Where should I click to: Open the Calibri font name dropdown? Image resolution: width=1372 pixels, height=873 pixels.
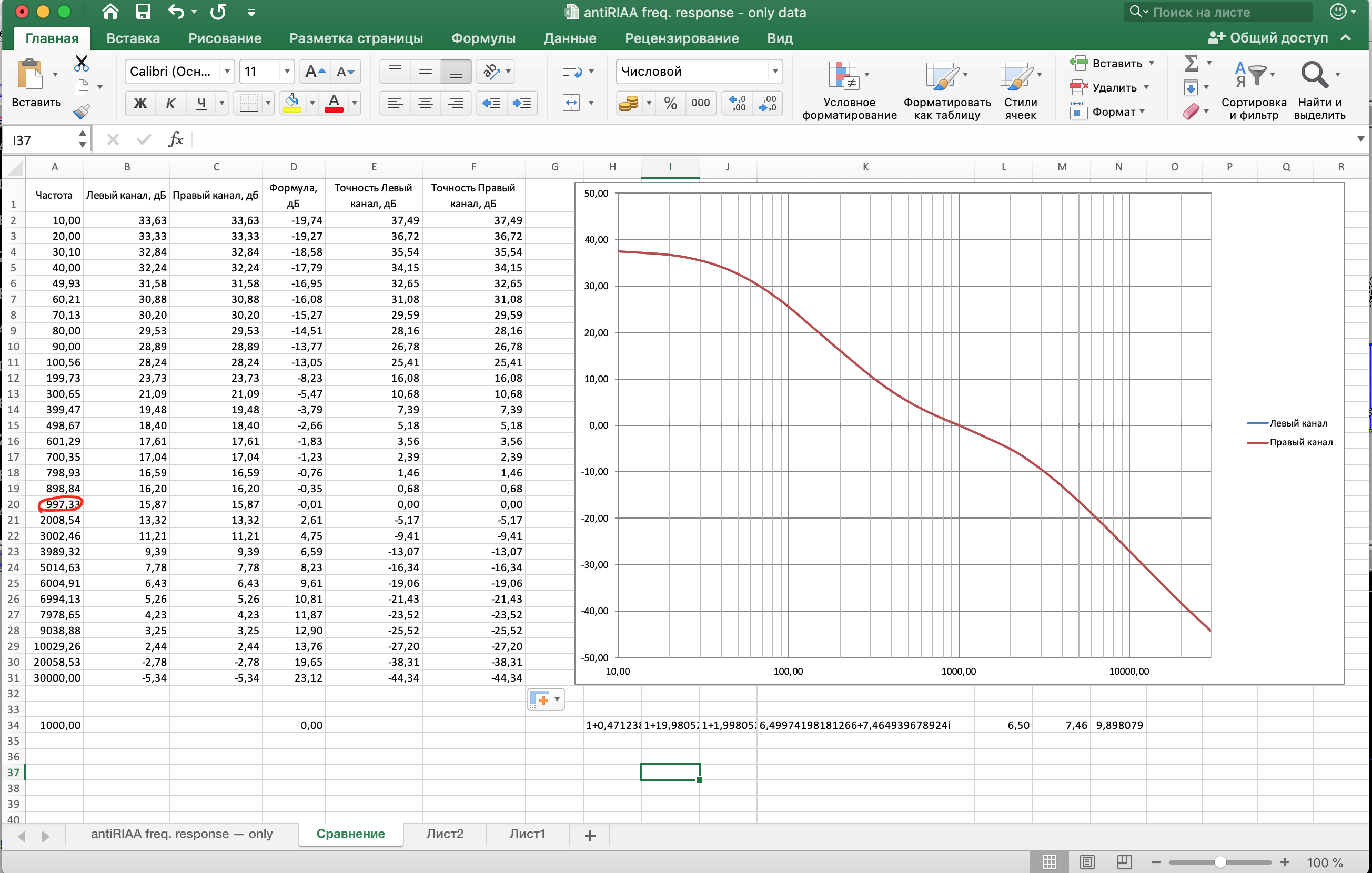(x=227, y=72)
